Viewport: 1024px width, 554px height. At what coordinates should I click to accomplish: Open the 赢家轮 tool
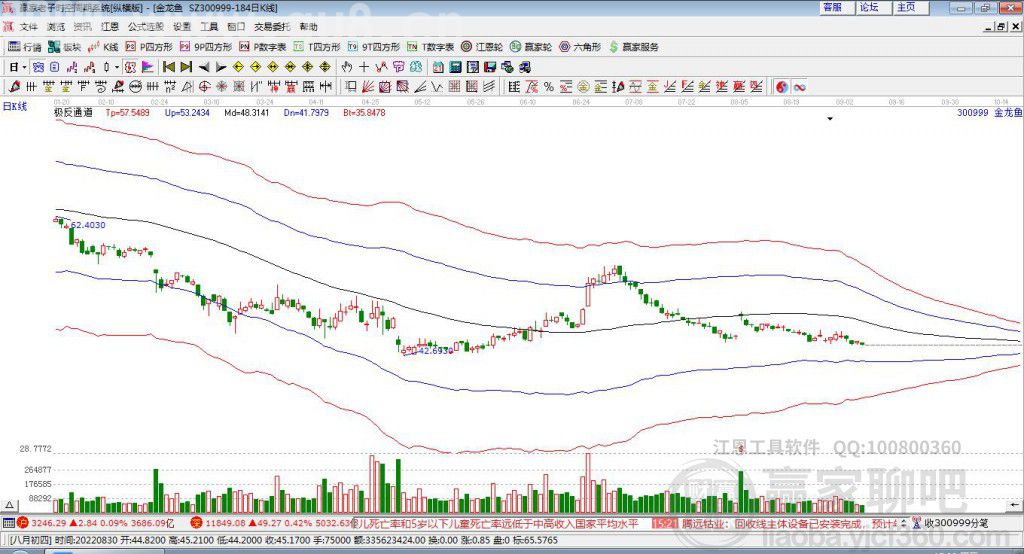[531, 47]
